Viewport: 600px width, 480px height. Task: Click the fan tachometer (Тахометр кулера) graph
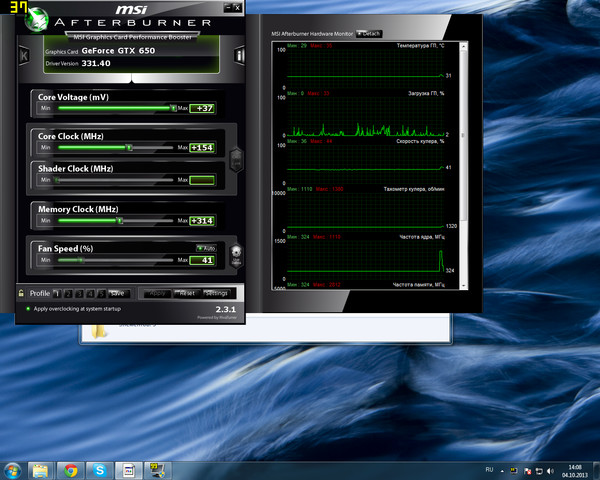click(365, 212)
